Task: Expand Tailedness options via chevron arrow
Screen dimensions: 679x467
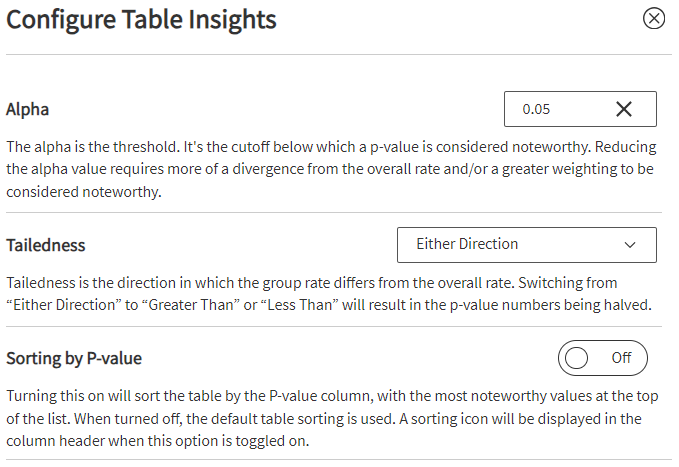Action: tap(630, 244)
